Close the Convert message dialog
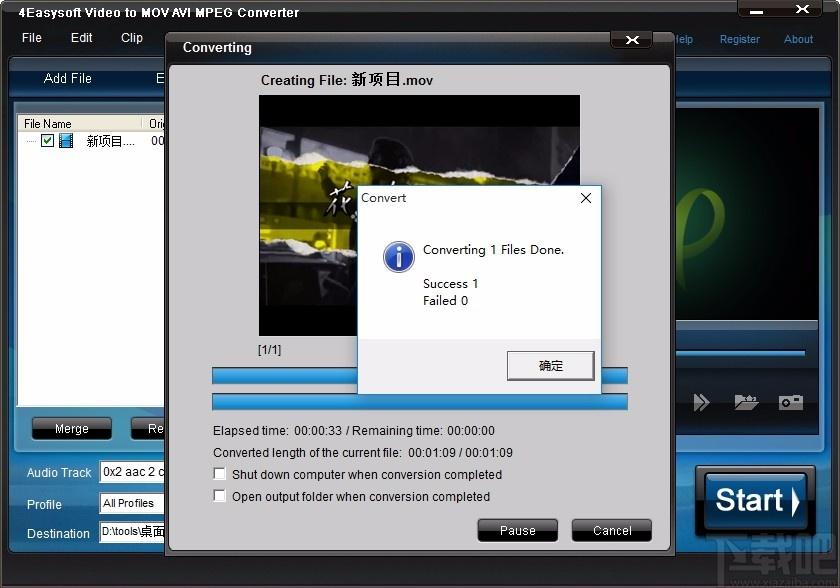 586,198
